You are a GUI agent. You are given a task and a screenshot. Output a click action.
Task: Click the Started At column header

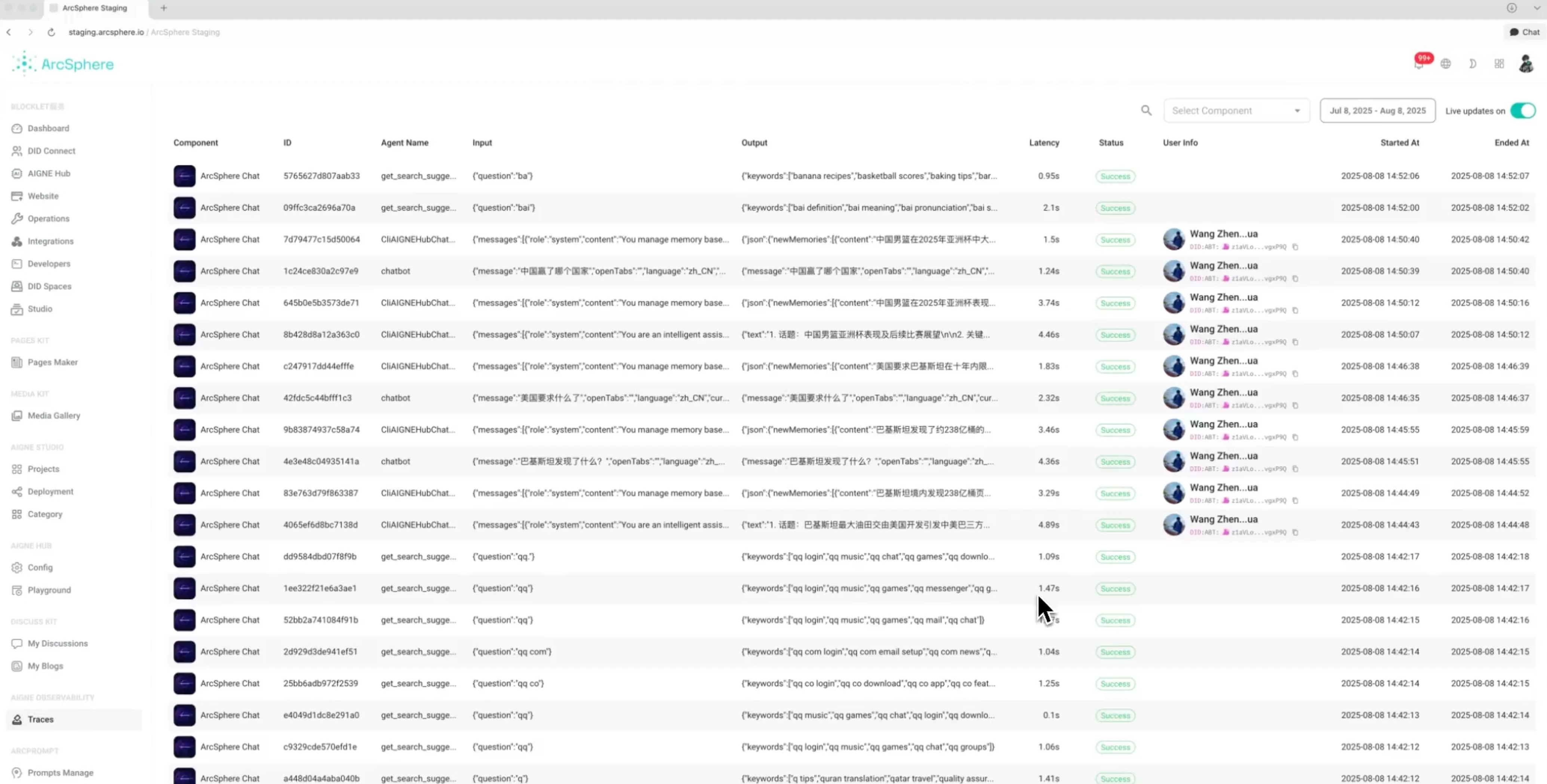click(1399, 143)
